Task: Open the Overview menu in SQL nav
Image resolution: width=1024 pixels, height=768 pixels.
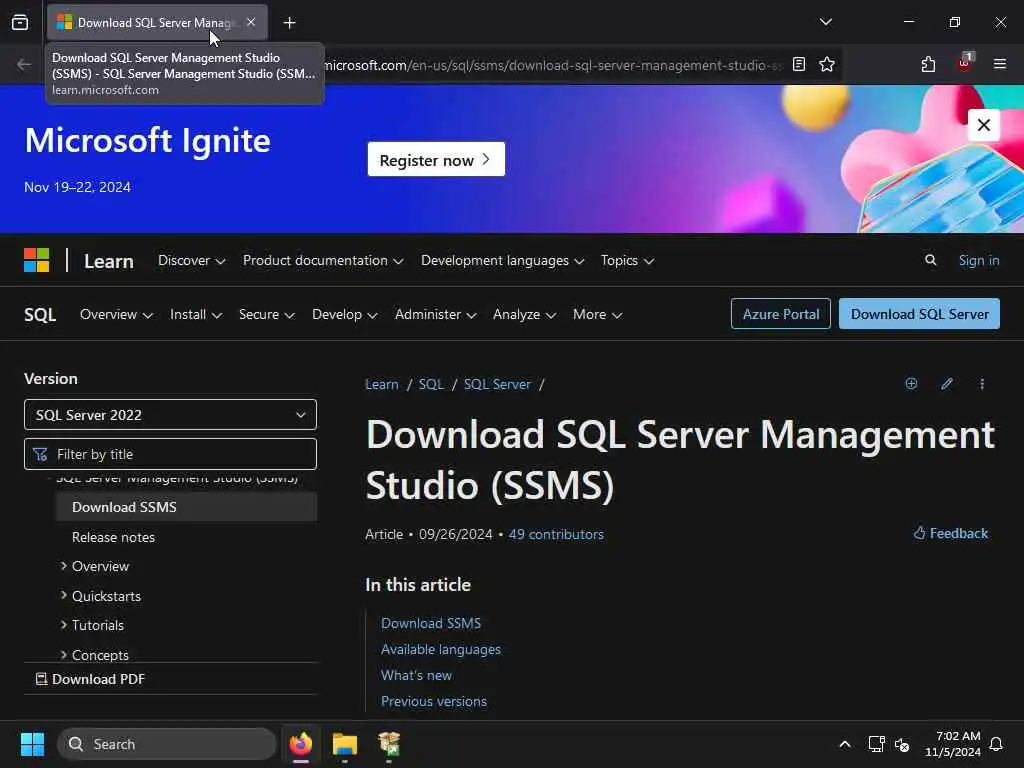Action: pyautogui.click(x=116, y=315)
